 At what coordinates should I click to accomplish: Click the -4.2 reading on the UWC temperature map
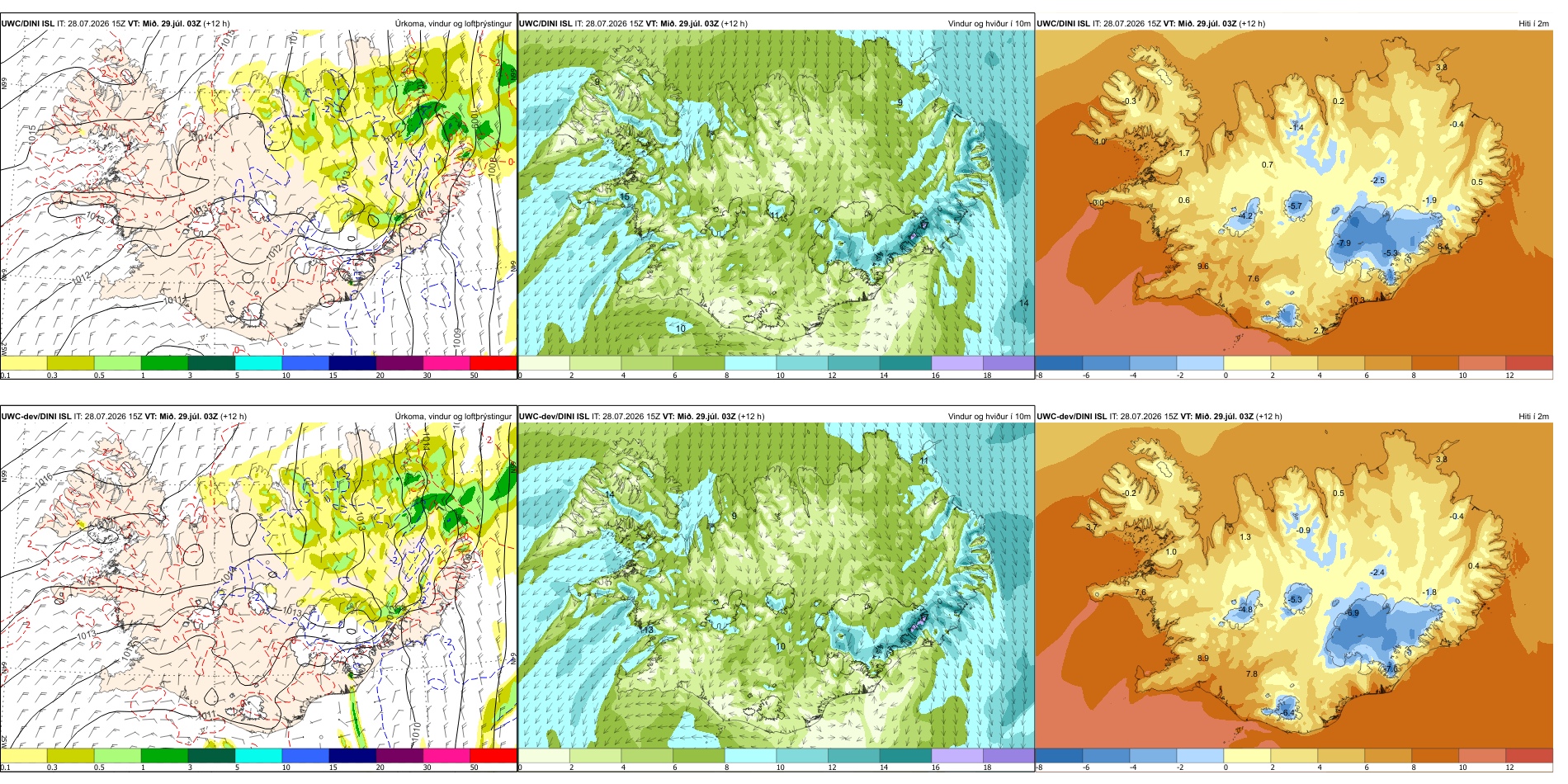coord(1246,216)
